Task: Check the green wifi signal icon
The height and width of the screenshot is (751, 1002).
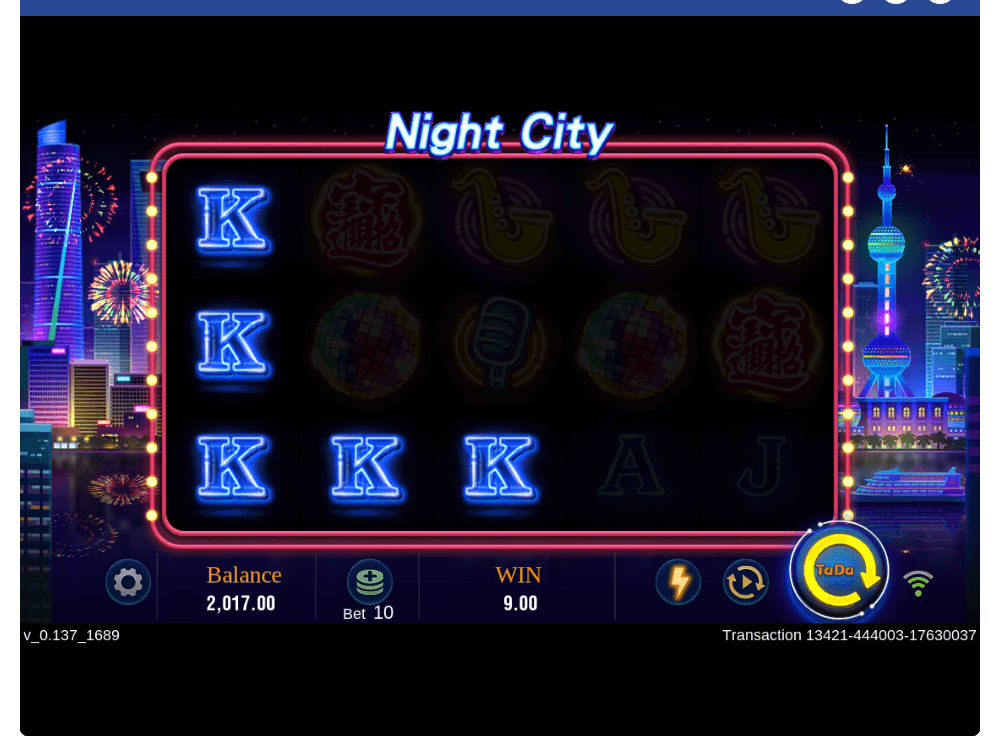Action: click(x=918, y=584)
